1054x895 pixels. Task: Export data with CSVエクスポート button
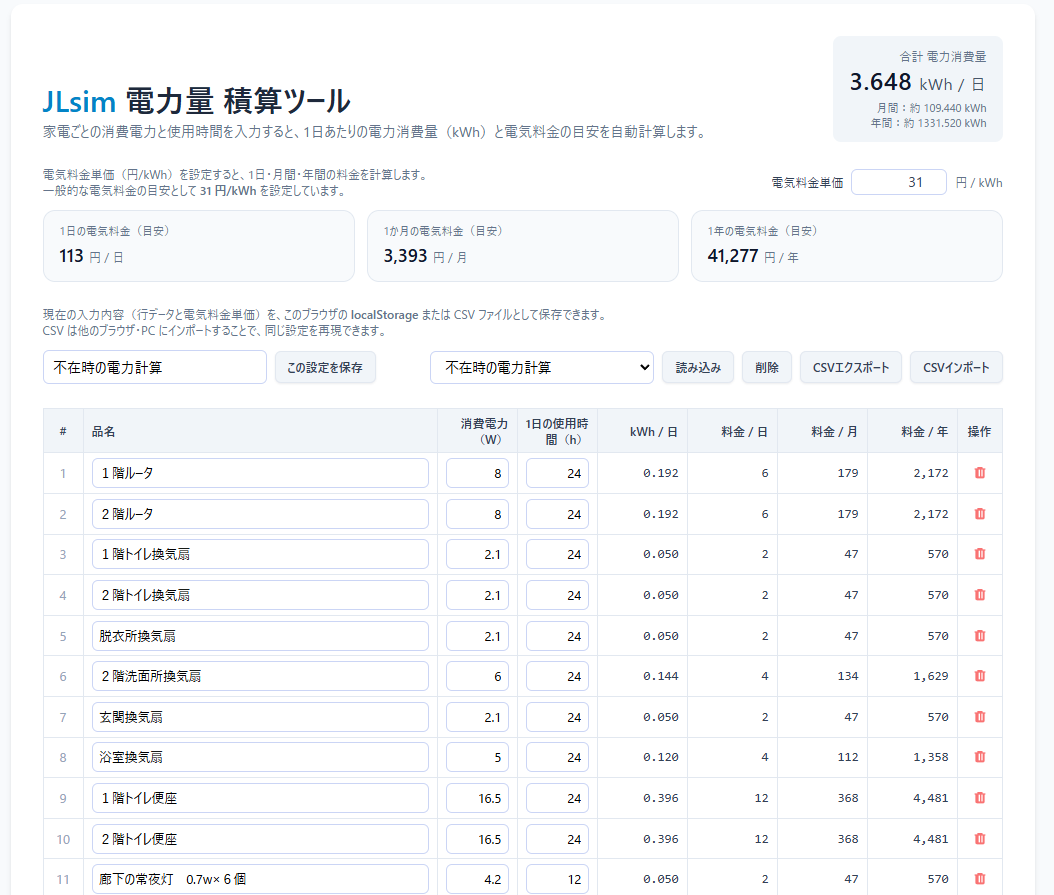tap(850, 368)
